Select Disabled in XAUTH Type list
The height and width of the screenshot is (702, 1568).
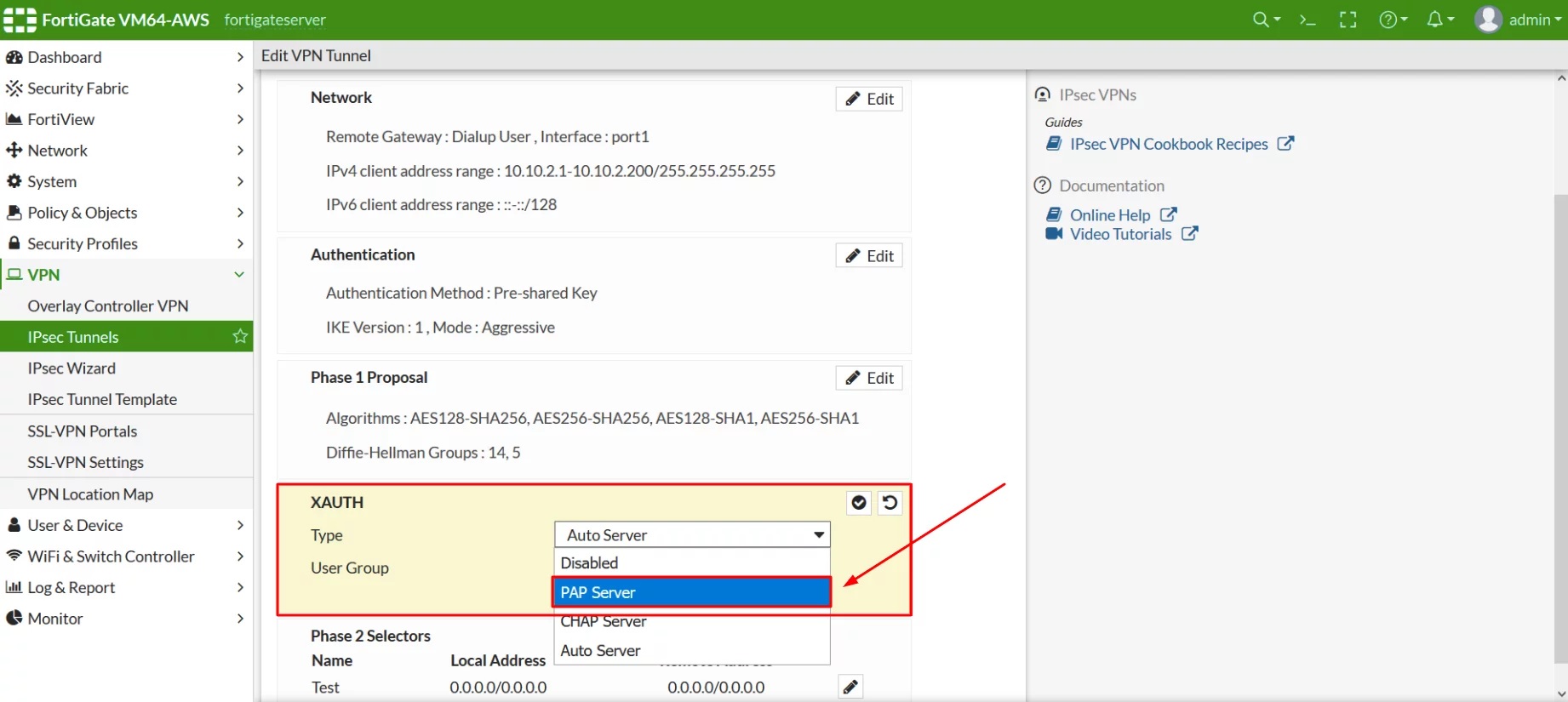pos(692,562)
